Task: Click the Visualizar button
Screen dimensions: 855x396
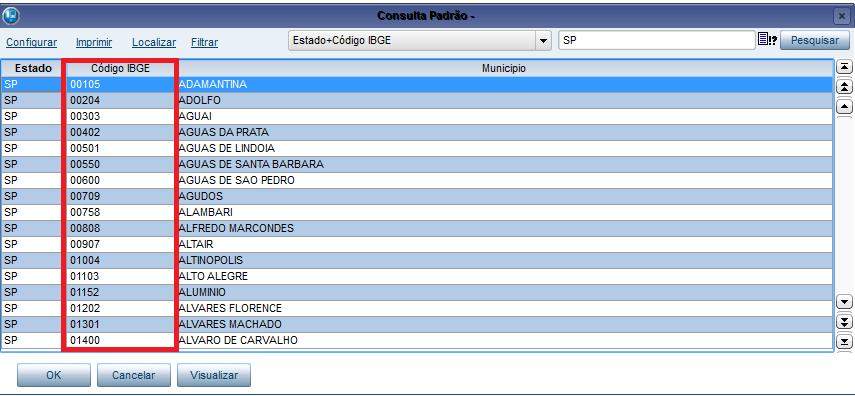Action: (x=214, y=375)
